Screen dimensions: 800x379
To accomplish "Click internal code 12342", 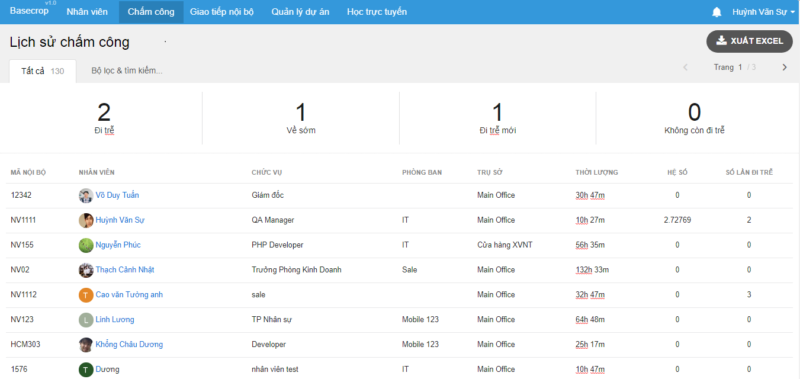I will [x=20, y=195].
